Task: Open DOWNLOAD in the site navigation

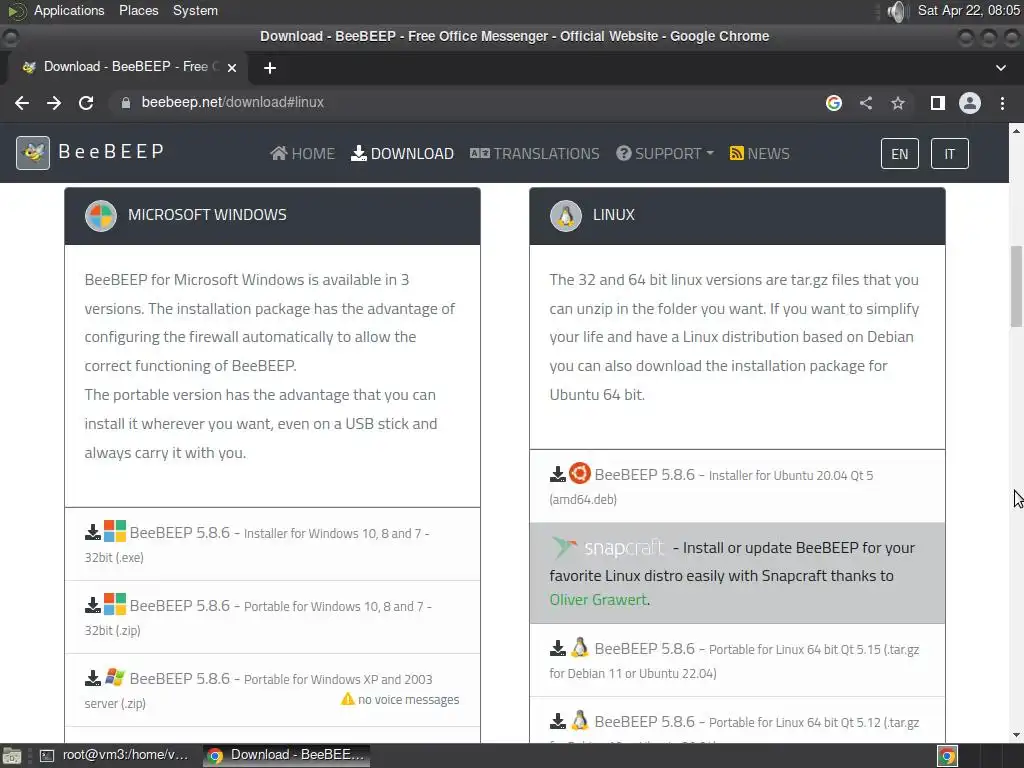Action: coord(402,153)
